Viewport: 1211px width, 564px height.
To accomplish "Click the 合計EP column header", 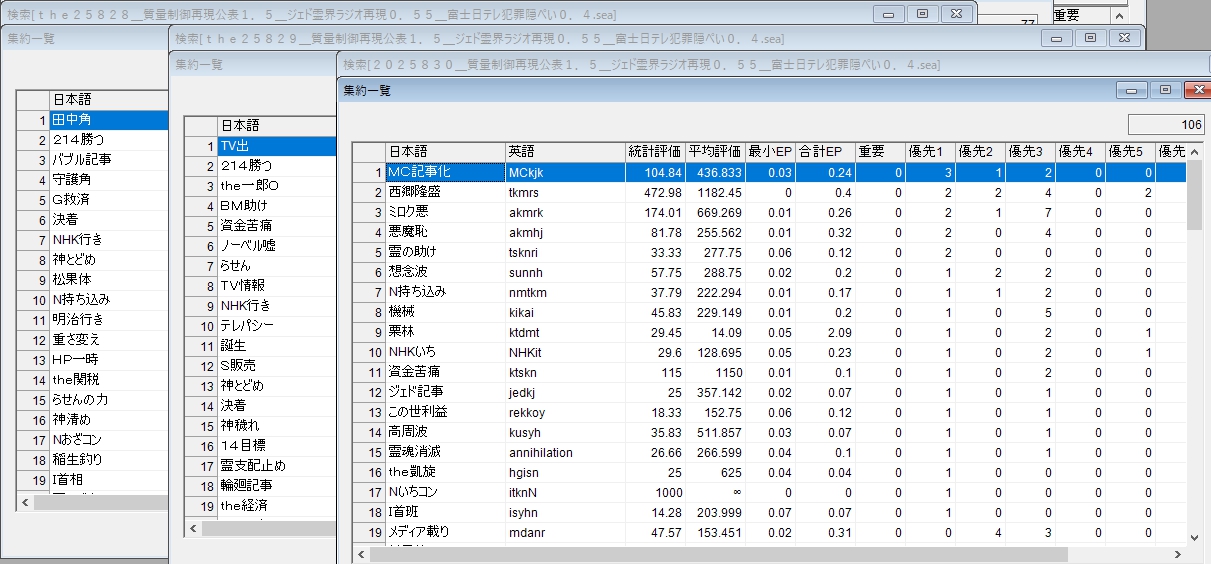I will point(824,152).
